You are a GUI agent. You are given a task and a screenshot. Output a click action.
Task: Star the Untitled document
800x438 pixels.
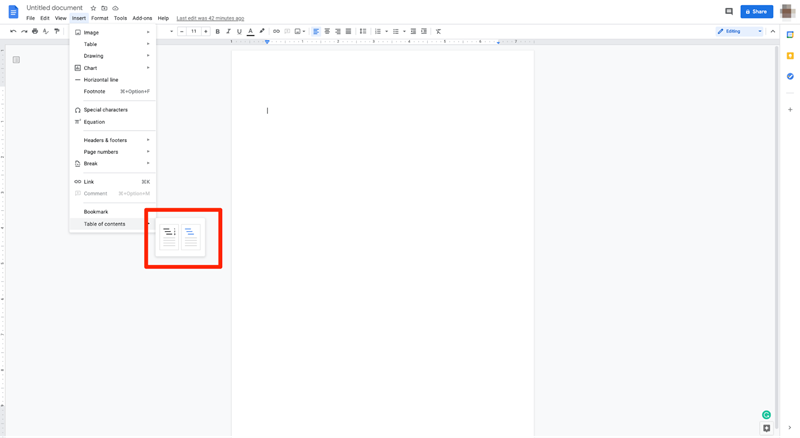click(93, 8)
